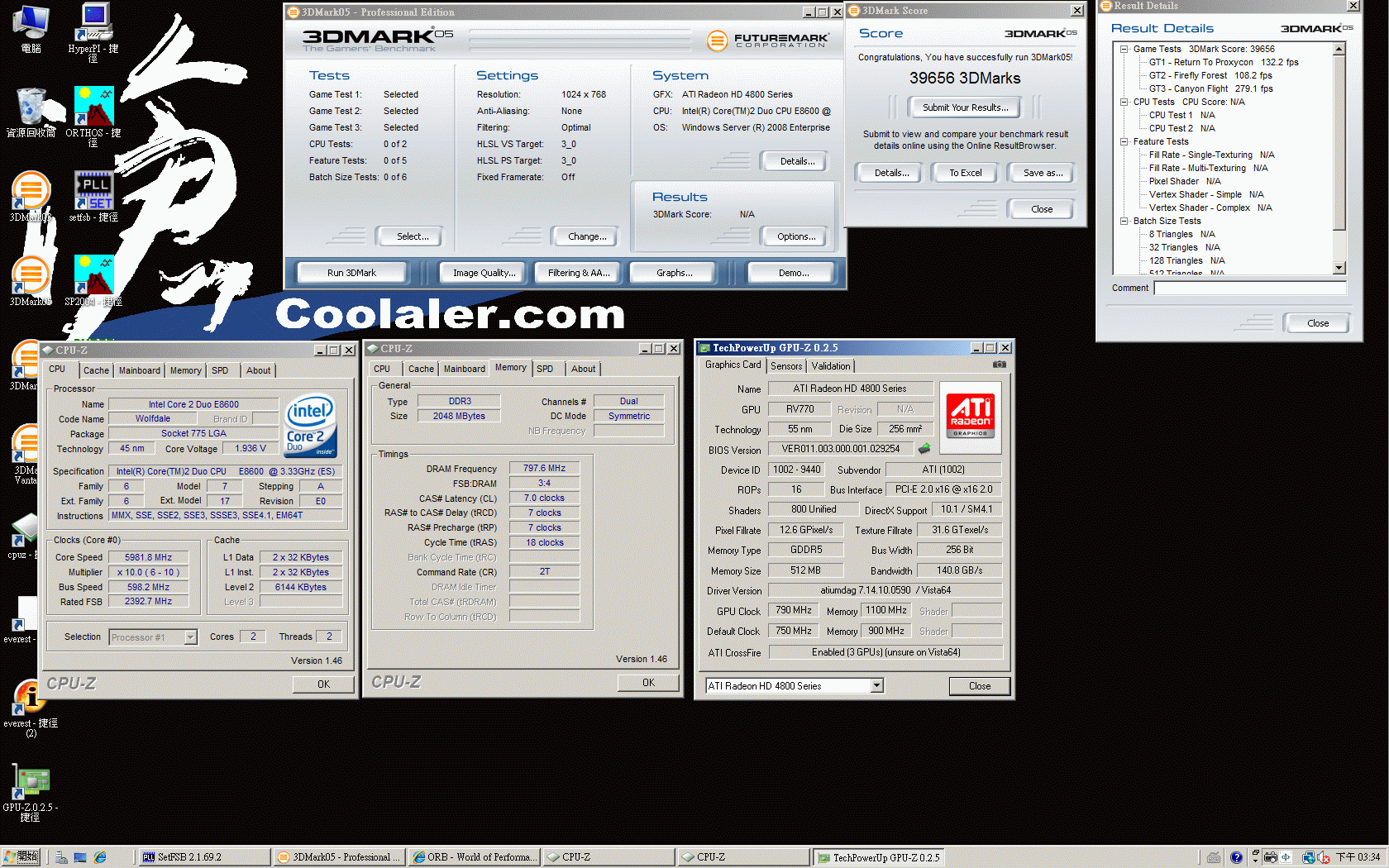This screenshot has height=868, width=1389.
Task: Click Change button under Settings
Action: [587, 236]
